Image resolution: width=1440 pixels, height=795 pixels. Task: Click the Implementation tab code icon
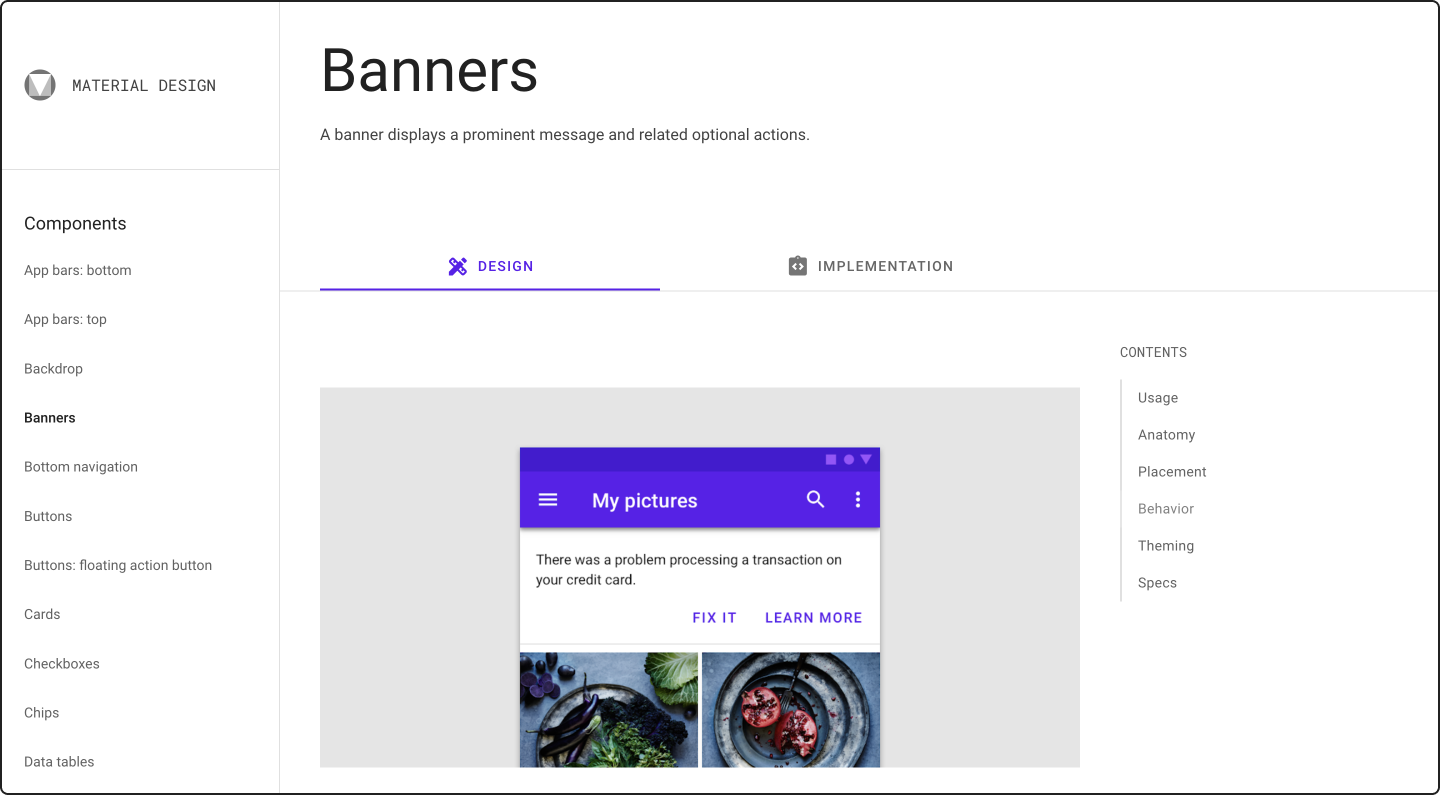pos(797,266)
